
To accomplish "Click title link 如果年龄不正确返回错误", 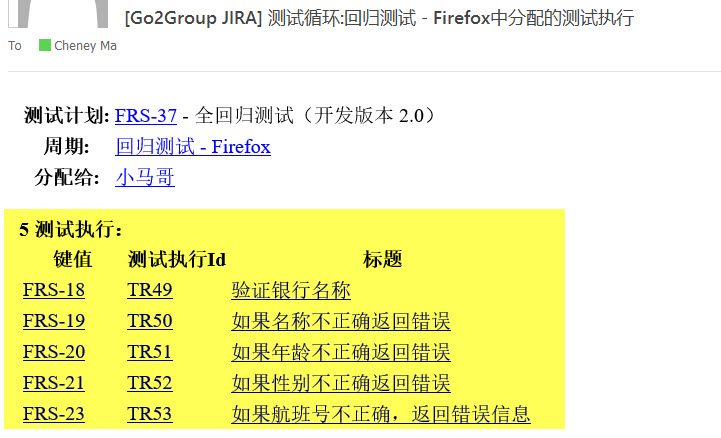I will point(341,352).
